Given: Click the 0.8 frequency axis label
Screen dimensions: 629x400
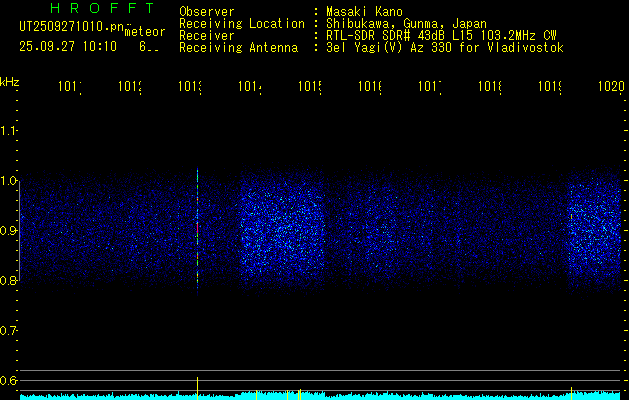Looking at the screenshot, I should coord(8,280).
